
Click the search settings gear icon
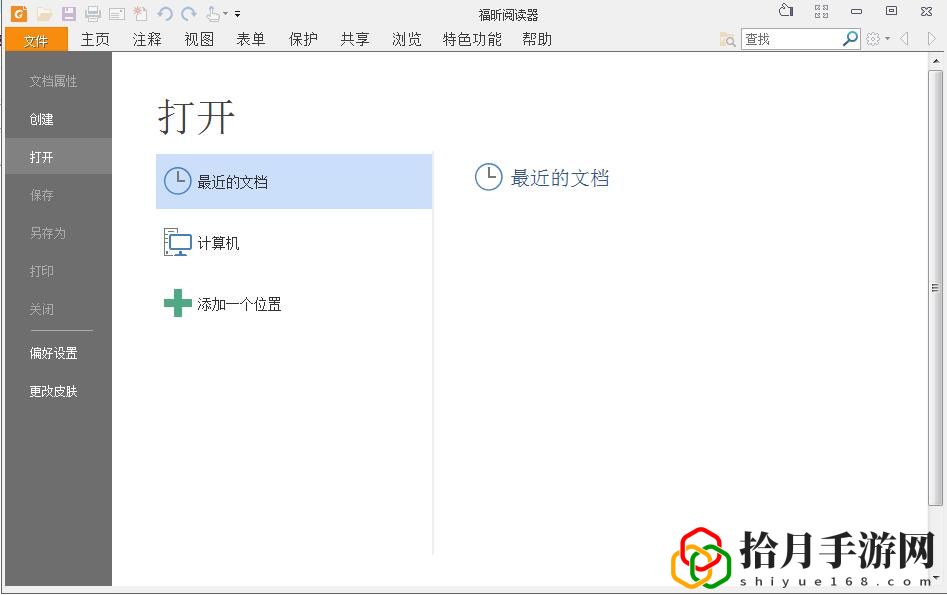[x=873, y=39]
